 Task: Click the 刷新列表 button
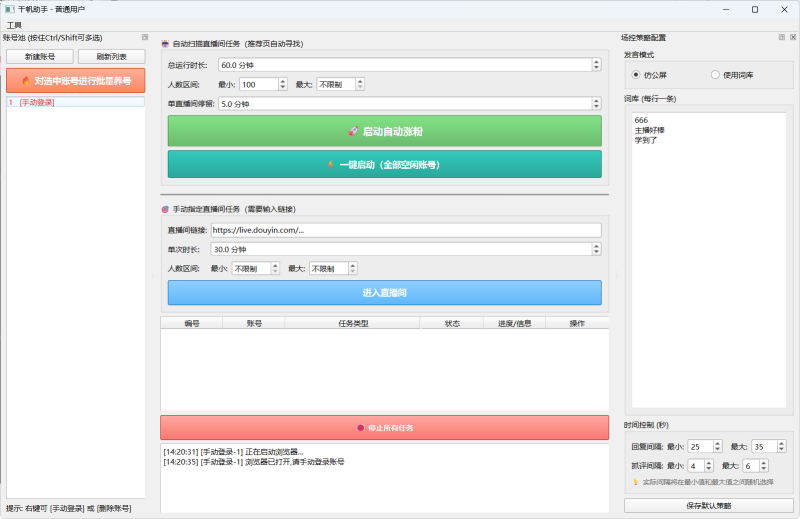coord(112,57)
